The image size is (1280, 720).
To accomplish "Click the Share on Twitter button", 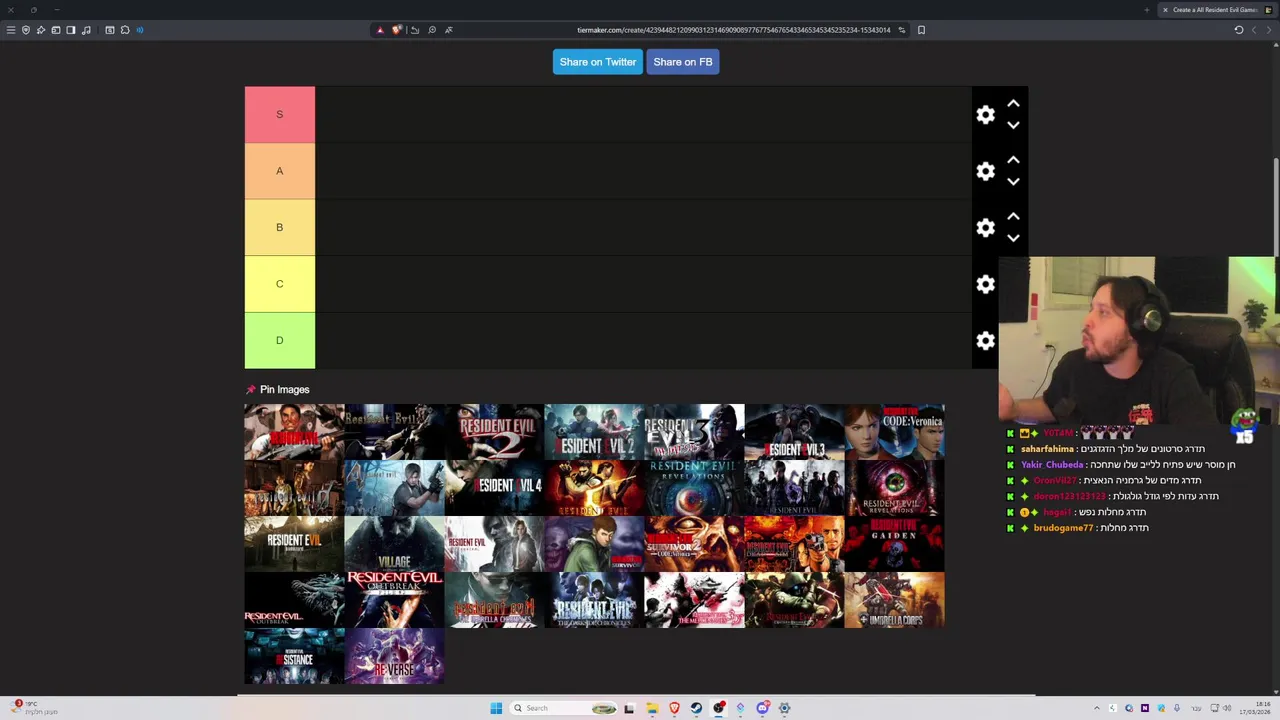I will click(x=597, y=62).
